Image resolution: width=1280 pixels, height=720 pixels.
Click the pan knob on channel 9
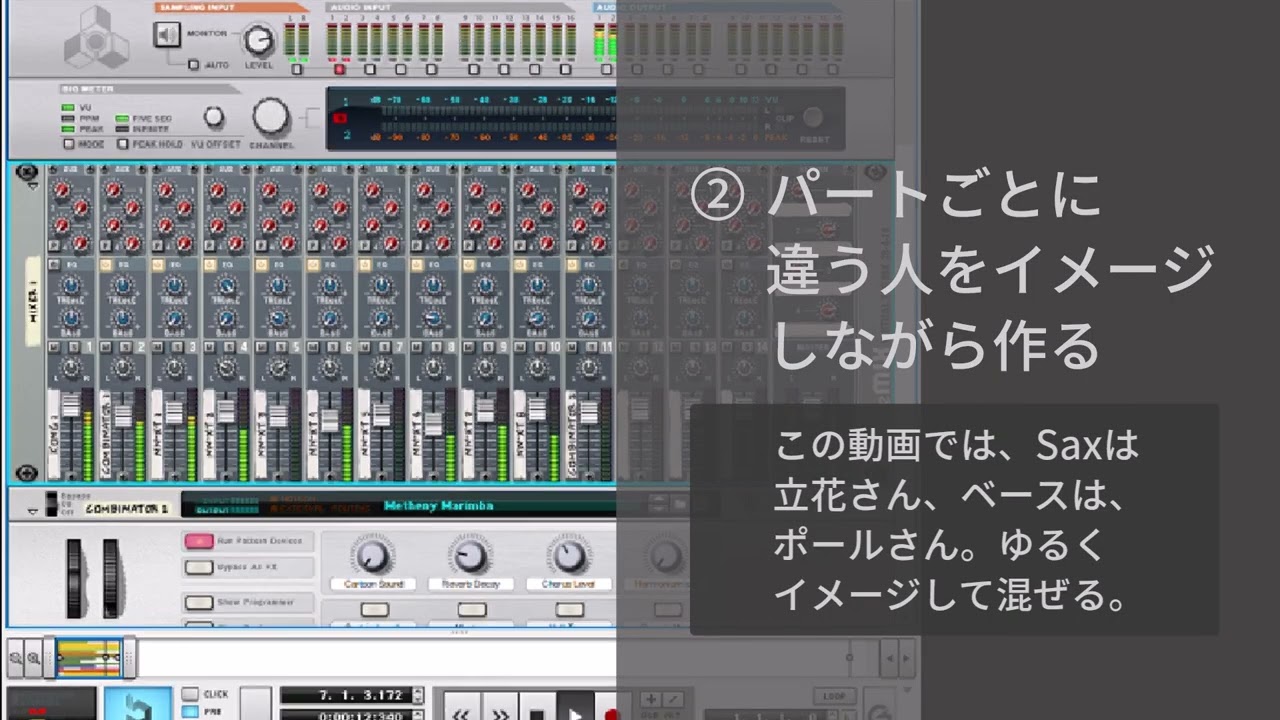point(485,369)
